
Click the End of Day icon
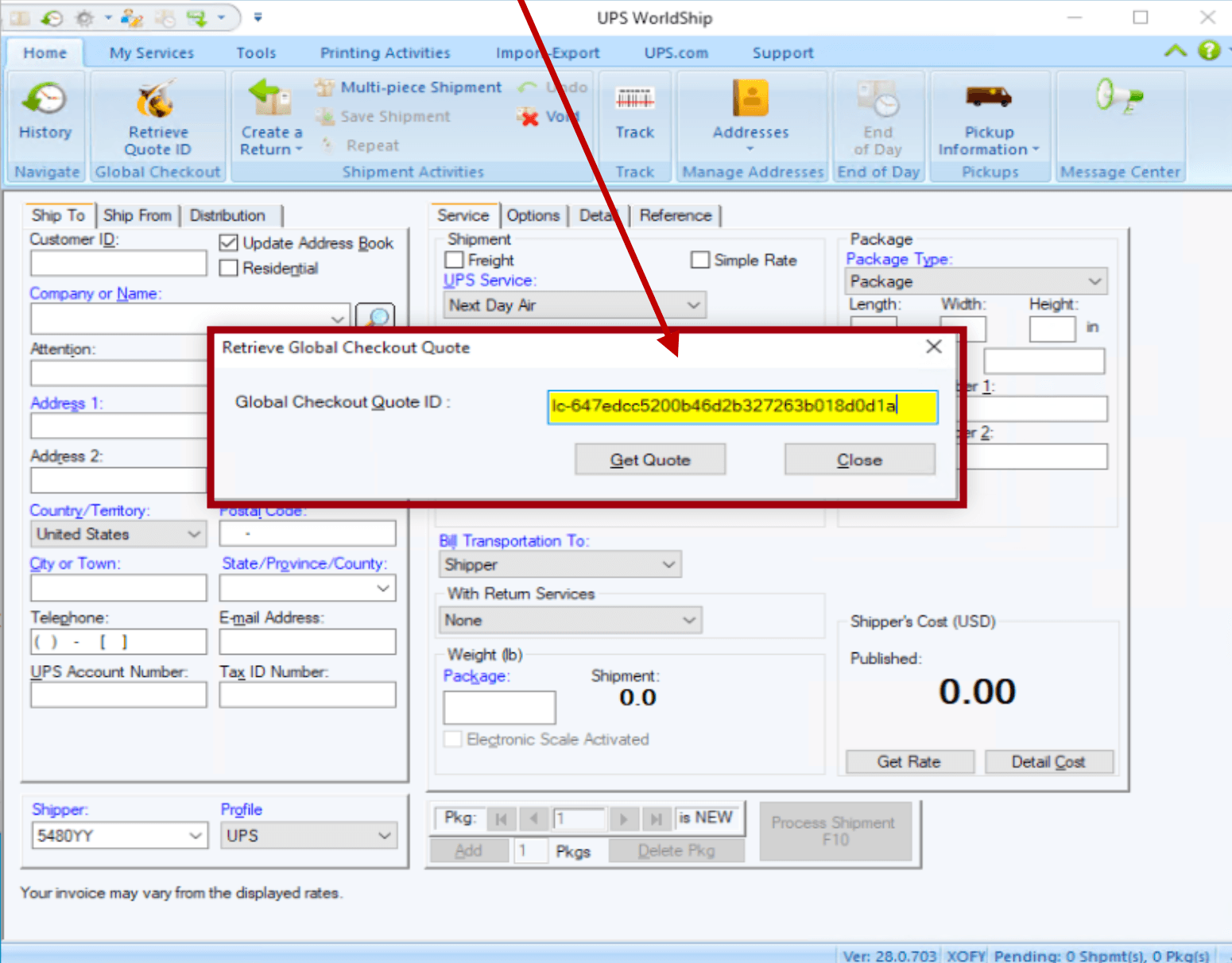[878, 99]
